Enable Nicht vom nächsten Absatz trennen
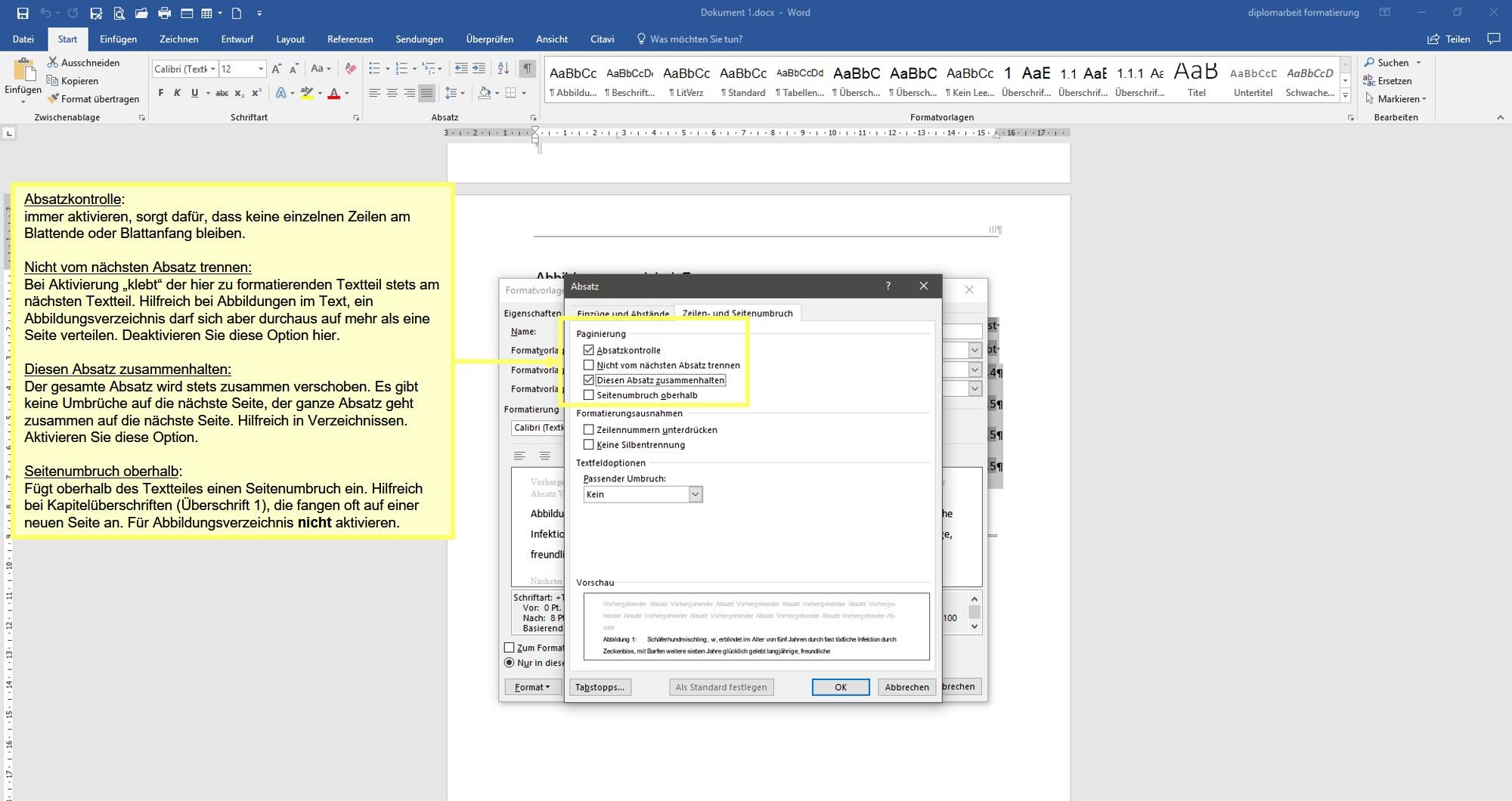The height and width of the screenshot is (801, 1512). click(x=589, y=365)
